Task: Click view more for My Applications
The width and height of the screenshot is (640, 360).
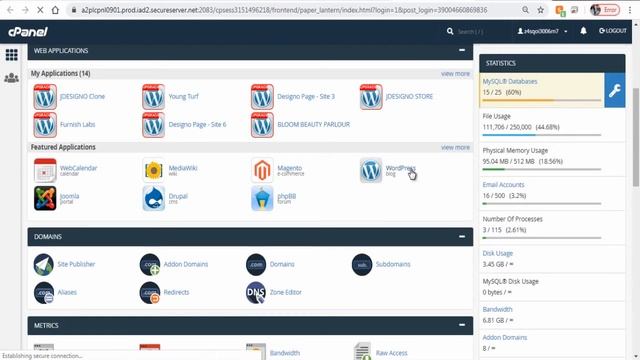Action: point(455,74)
